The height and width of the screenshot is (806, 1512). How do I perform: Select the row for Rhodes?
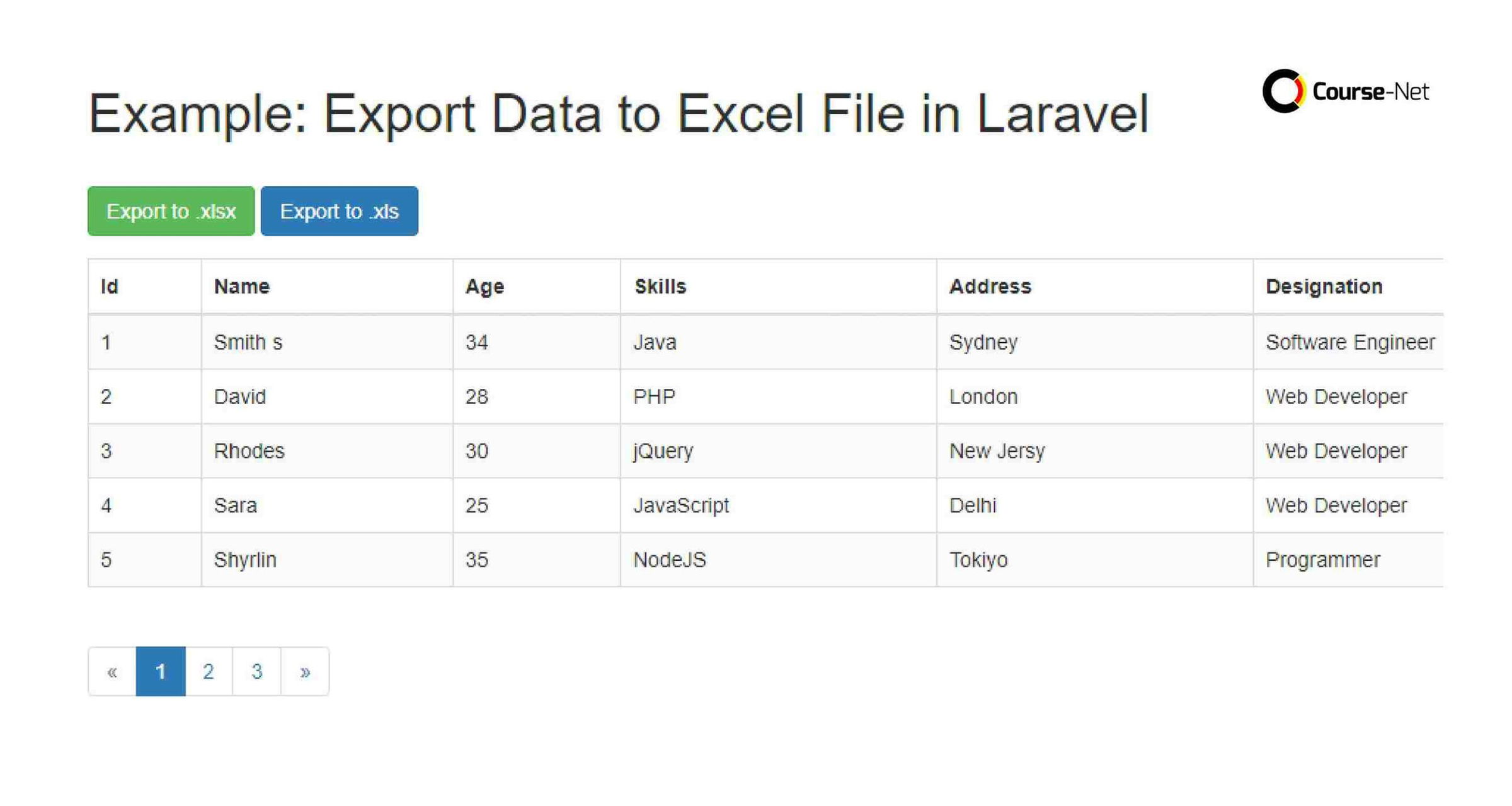(x=248, y=450)
